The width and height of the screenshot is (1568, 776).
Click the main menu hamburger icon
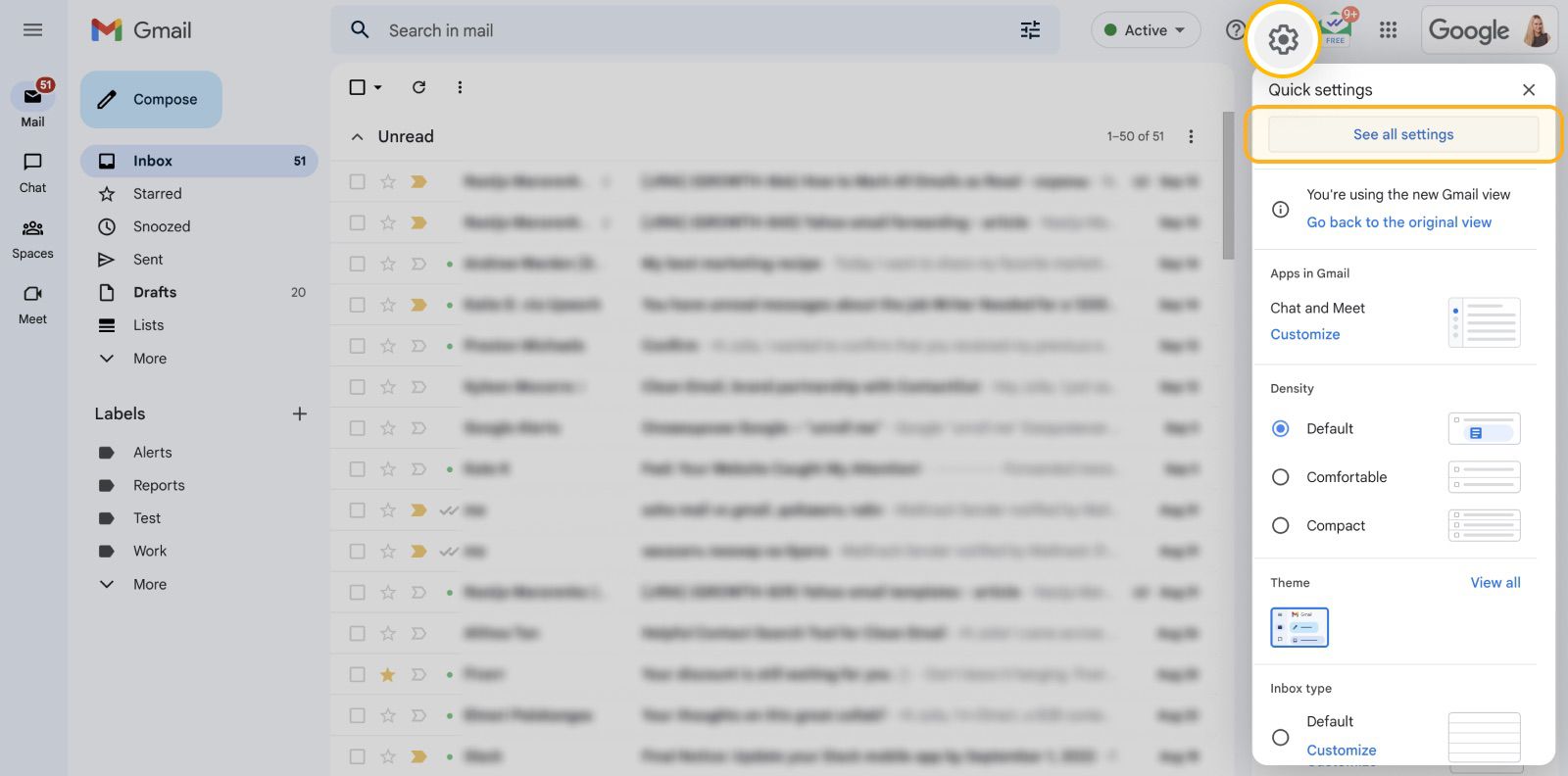32,30
